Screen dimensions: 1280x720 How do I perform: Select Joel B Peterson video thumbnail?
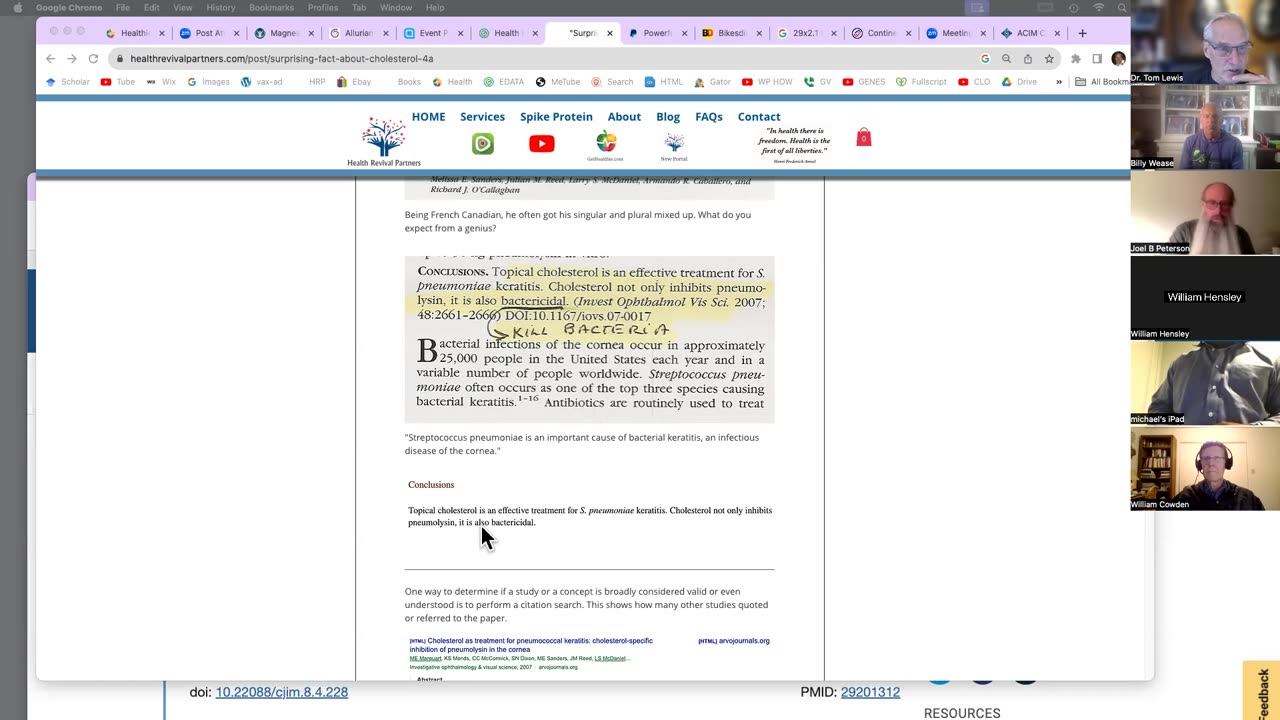[x=1205, y=212]
